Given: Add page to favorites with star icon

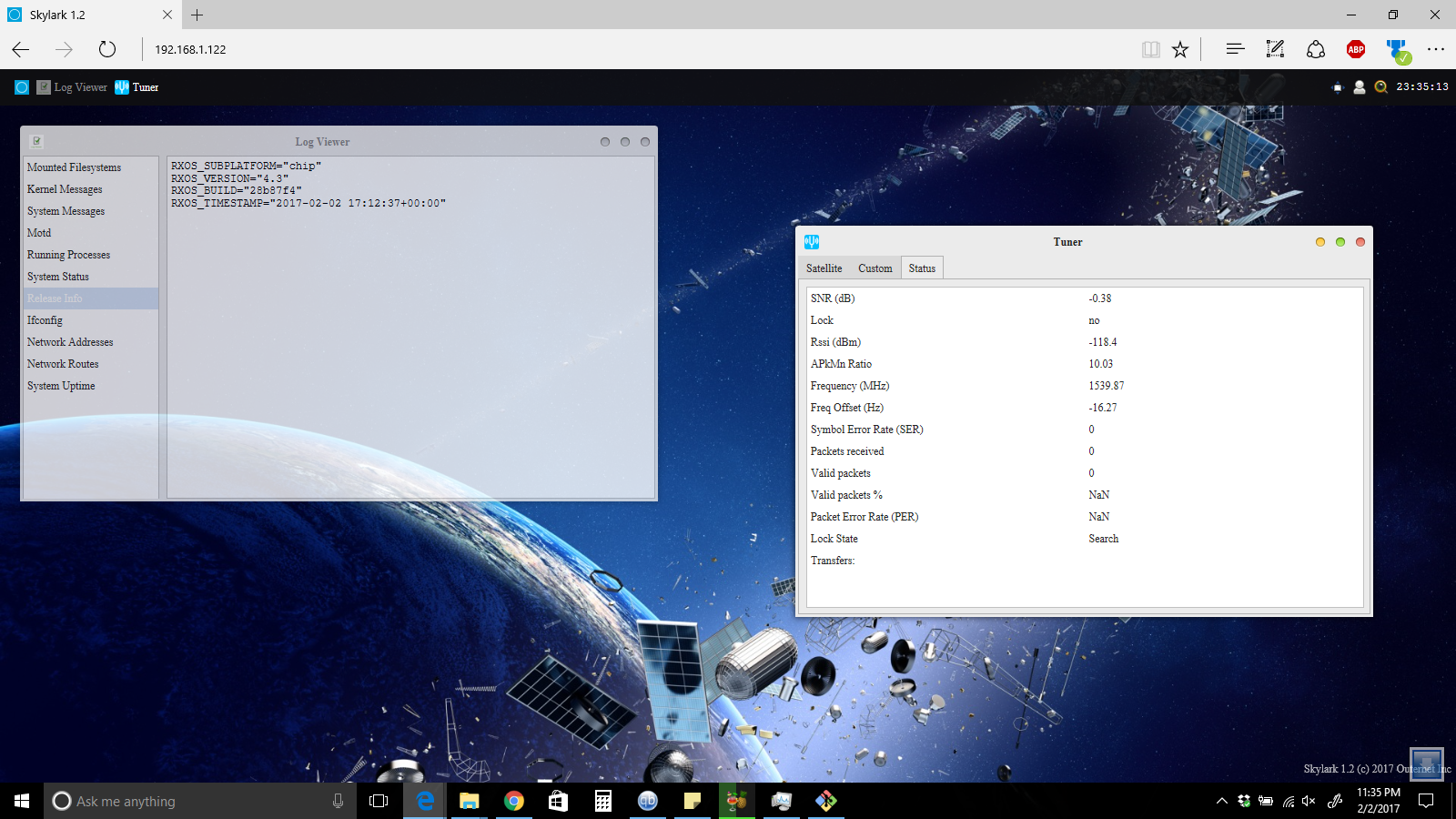Looking at the screenshot, I should (1180, 49).
